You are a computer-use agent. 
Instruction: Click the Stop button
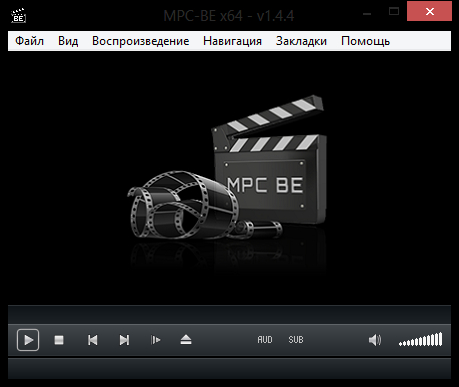59,340
